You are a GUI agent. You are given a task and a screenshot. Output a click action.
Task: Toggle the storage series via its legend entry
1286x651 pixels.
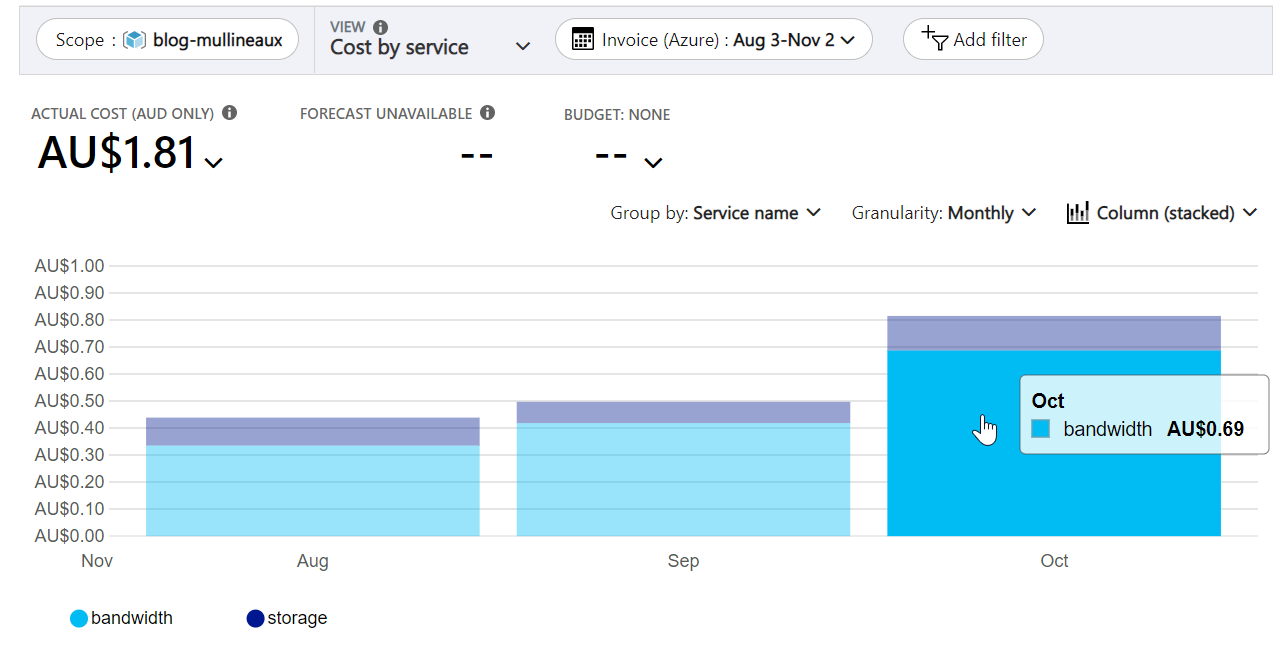pyautogui.click(x=286, y=618)
